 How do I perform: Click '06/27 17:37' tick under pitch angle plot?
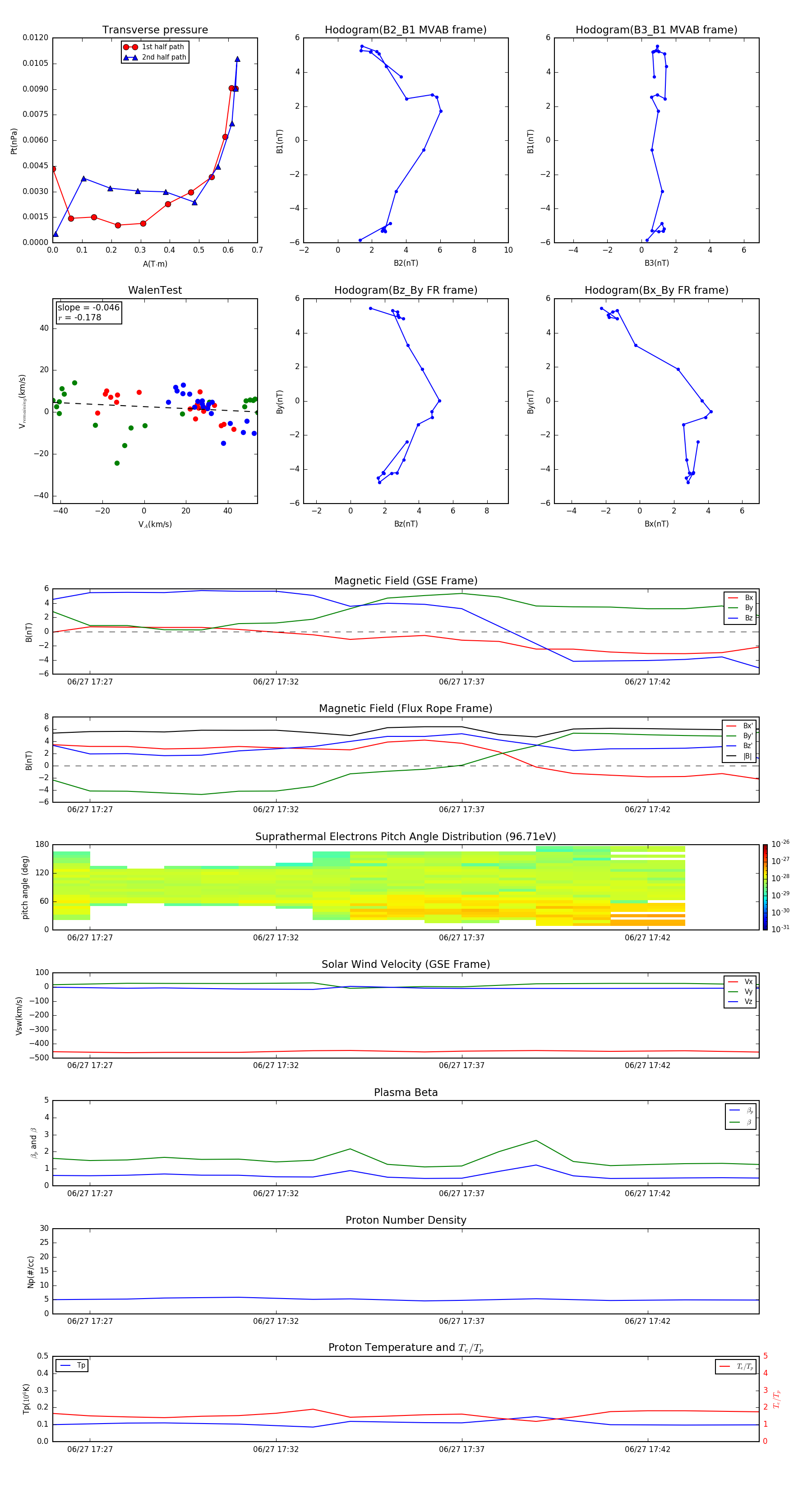[462, 938]
